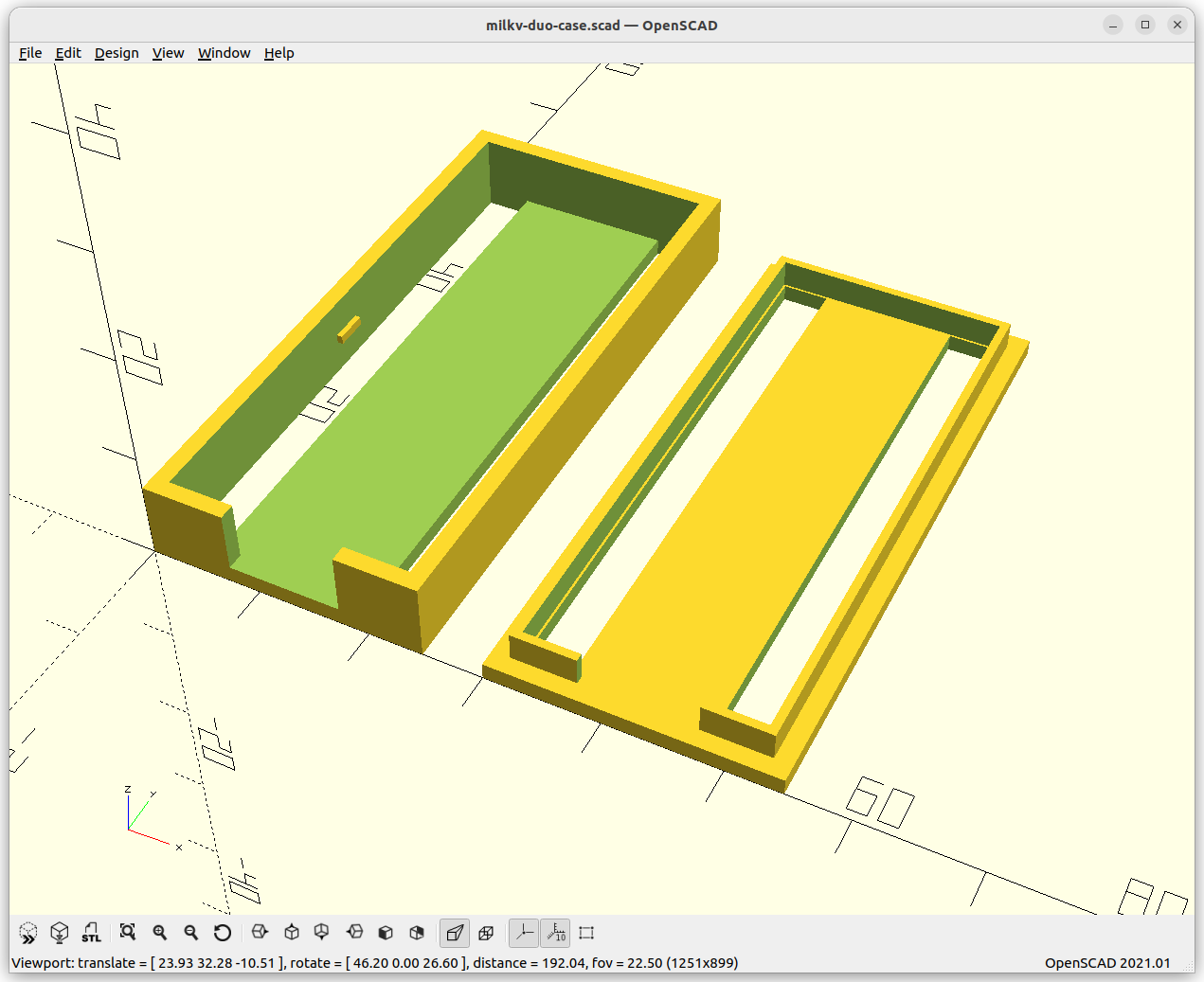The height and width of the screenshot is (982, 1204).
Task: Zoom out of the 3D viewport
Action: coord(190,933)
